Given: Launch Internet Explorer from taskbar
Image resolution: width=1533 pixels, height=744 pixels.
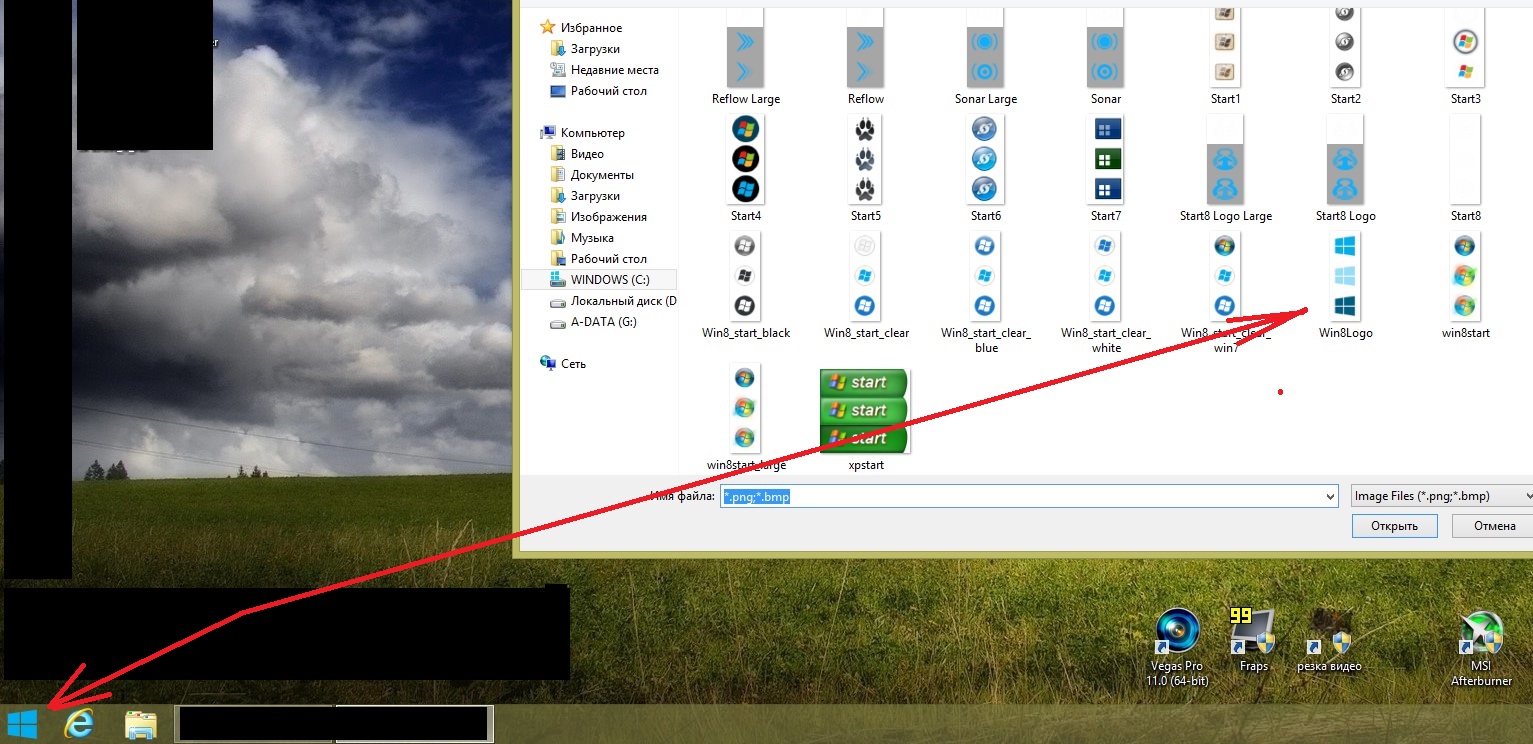Looking at the screenshot, I should (x=79, y=724).
